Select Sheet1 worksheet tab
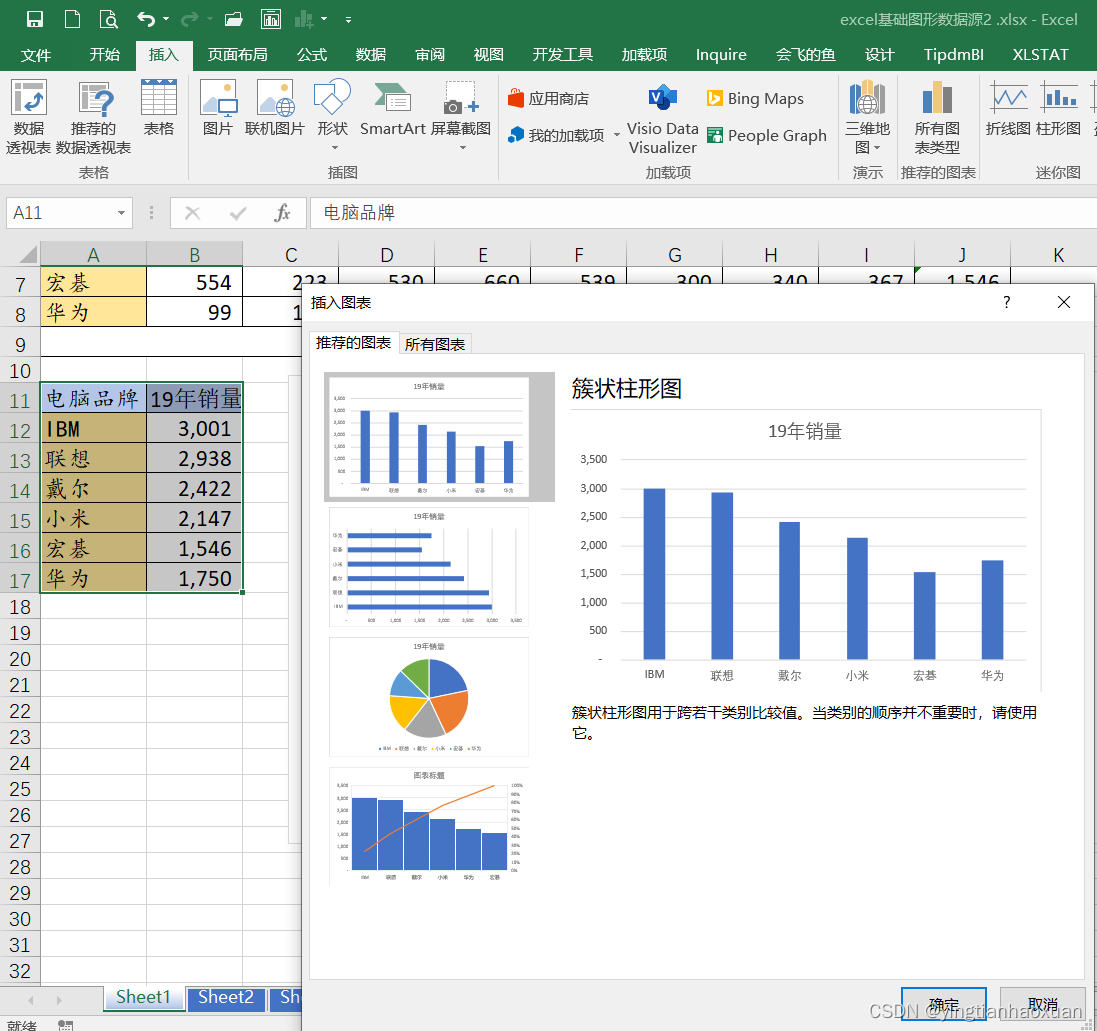The image size is (1097, 1031). point(143,997)
